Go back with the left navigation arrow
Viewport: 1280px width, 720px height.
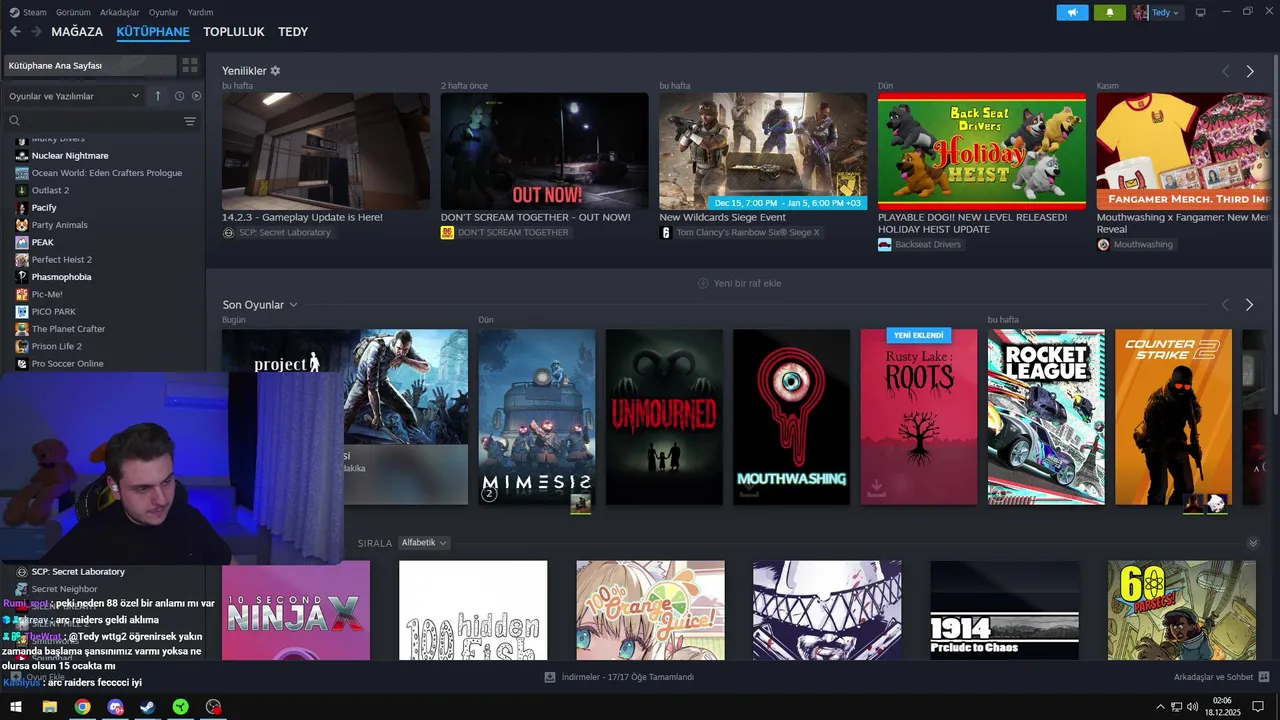pos(15,32)
